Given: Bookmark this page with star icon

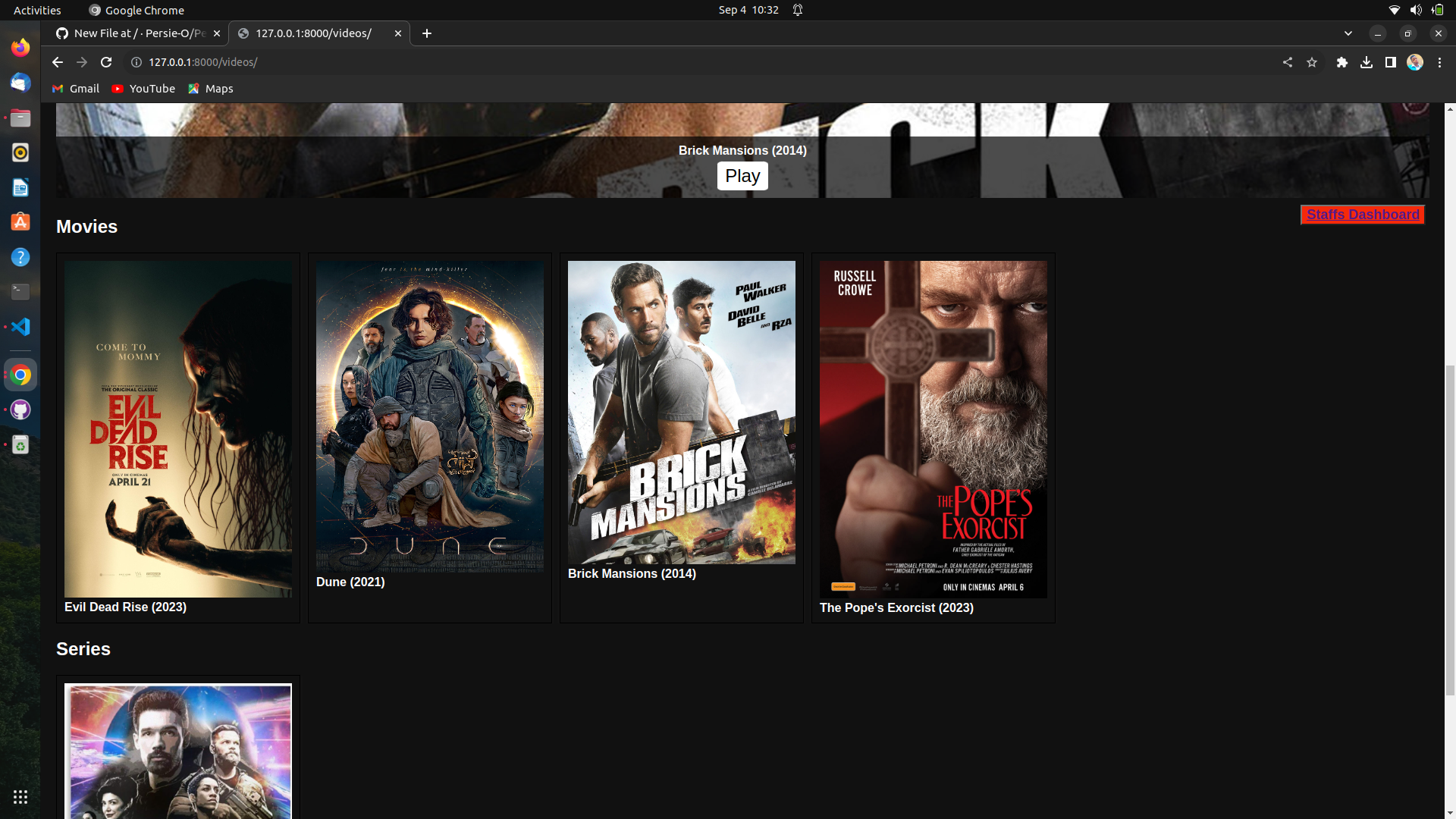Looking at the screenshot, I should 1312,62.
